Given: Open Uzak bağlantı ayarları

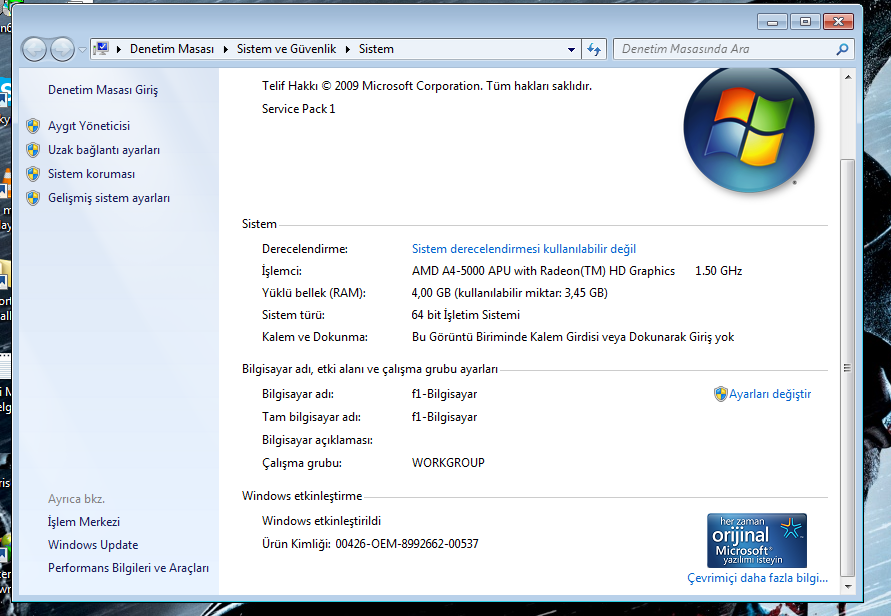Looking at the screenshot, I should tap(104, 150).
